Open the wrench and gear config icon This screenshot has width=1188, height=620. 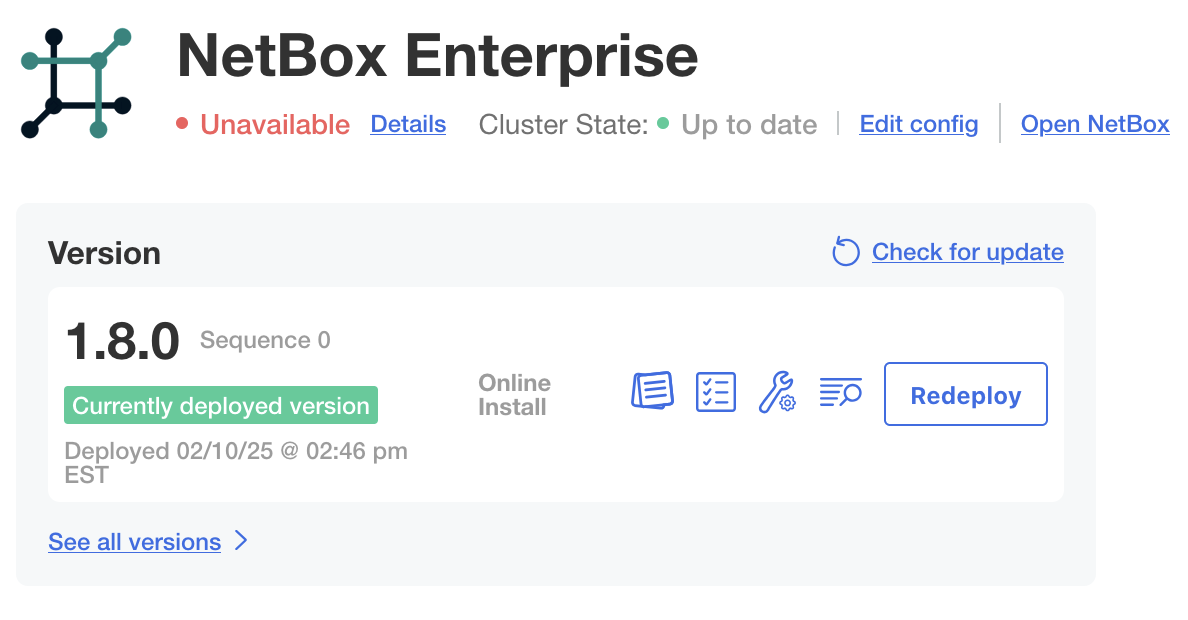pyautogui.click(x=776, y=392)
